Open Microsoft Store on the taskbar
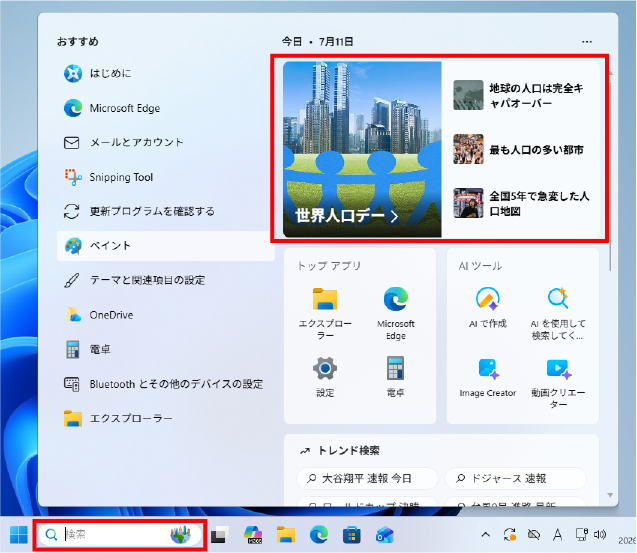Image resolution: width=637 pixels, height=553 pixels. [352, 535]
